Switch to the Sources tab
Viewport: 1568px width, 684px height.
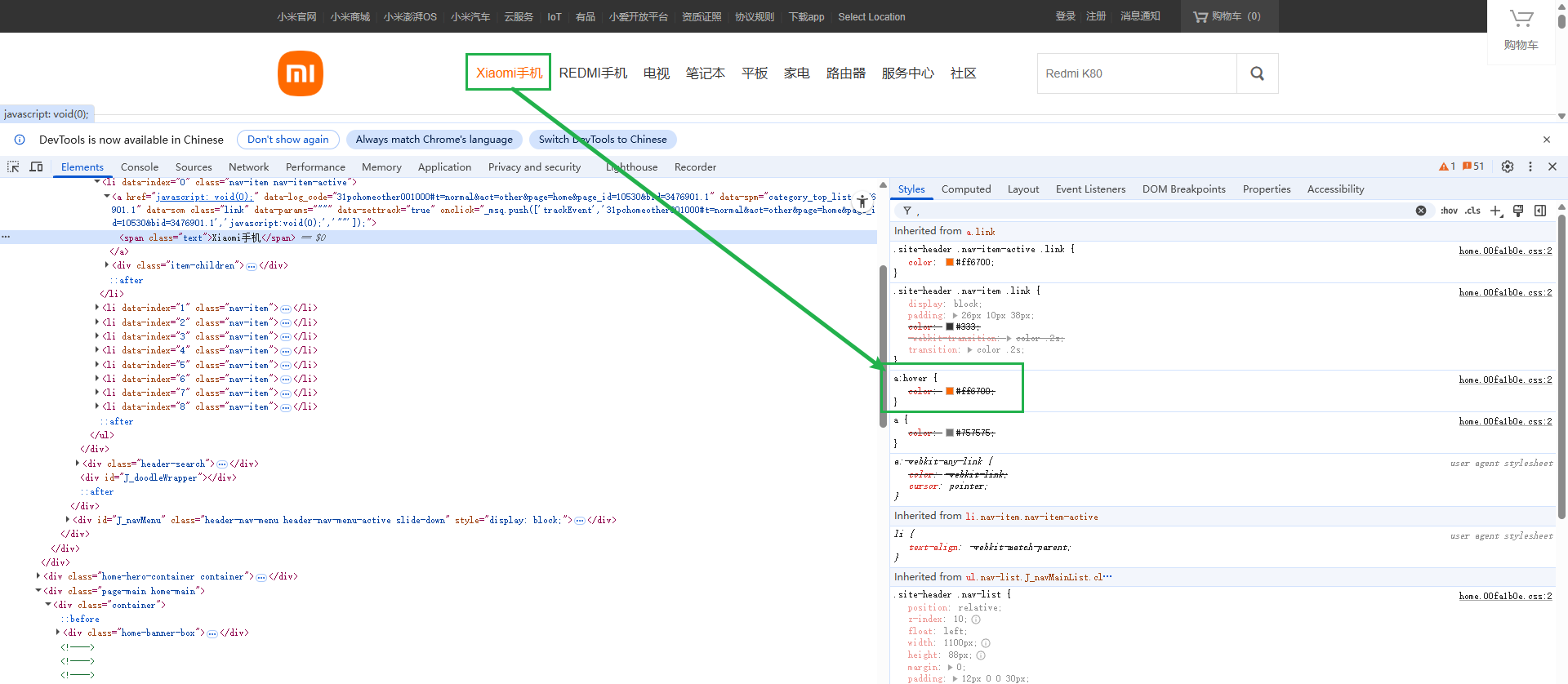point(194,167)
